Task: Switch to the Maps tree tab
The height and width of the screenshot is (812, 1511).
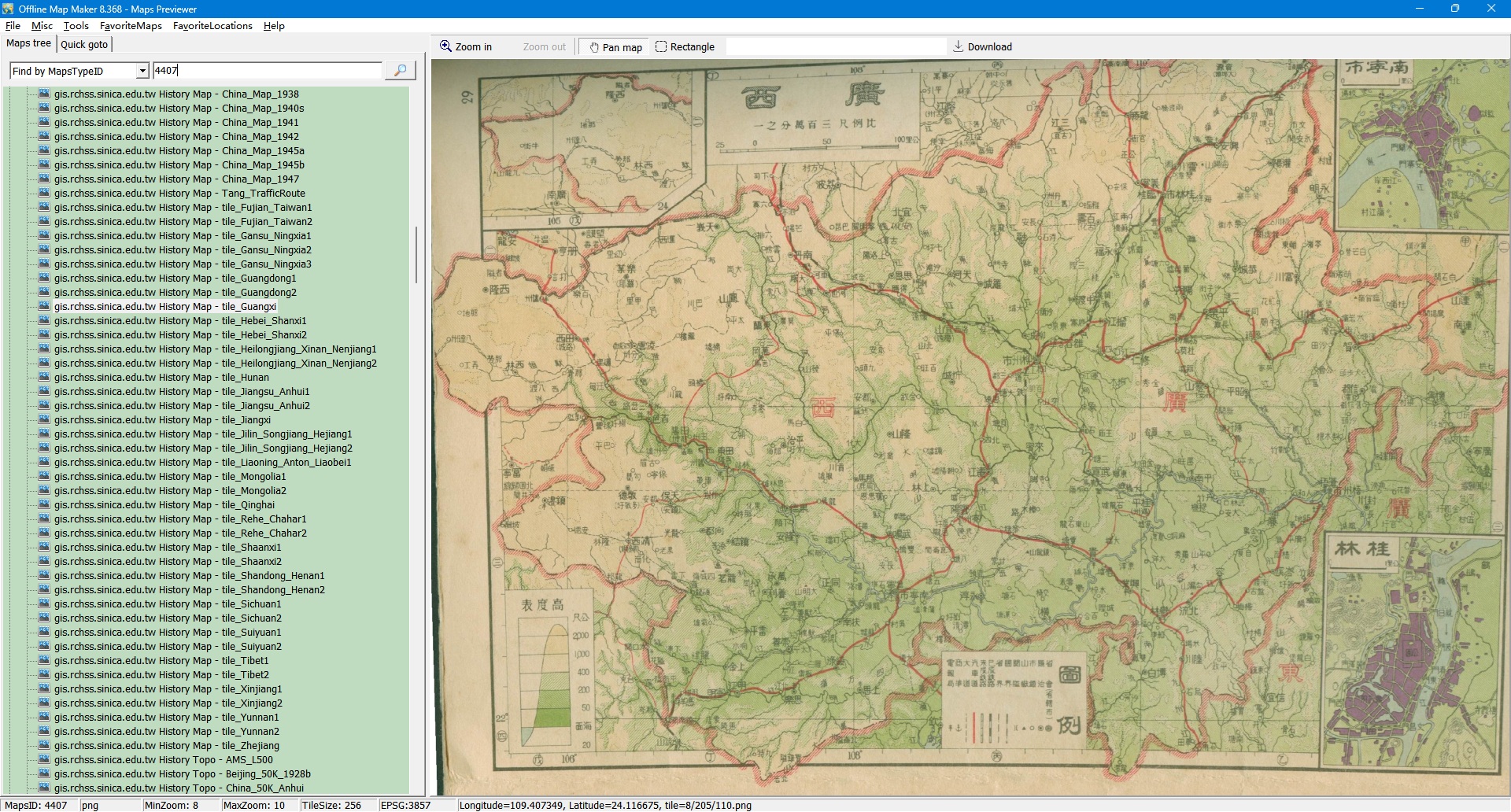Action: pyautogui.click(x=28, y=44)
